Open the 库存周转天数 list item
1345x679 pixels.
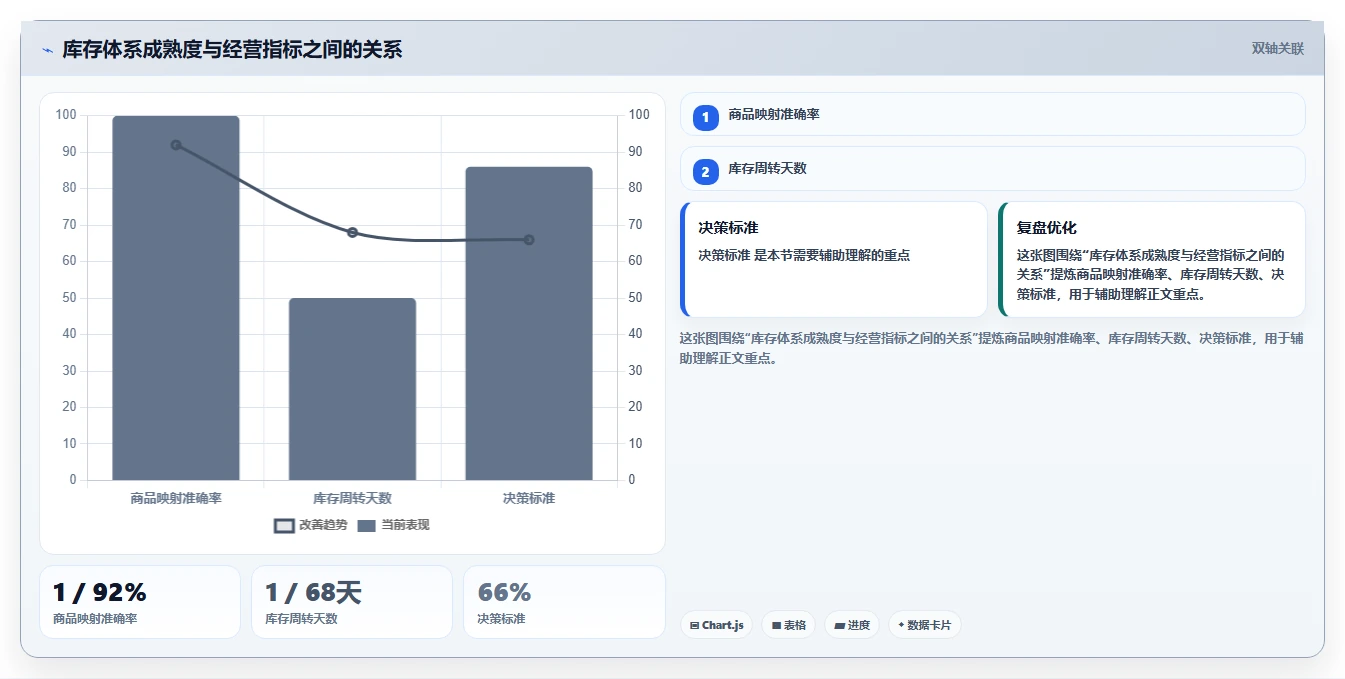pos(992,168)
